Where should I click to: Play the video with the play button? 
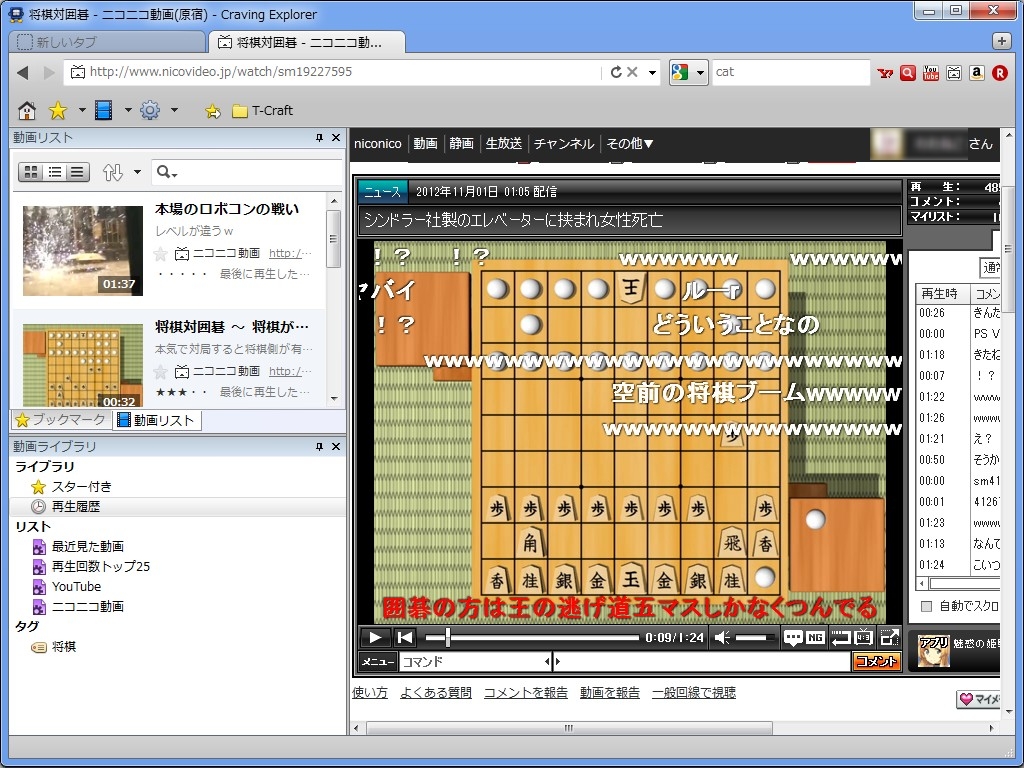pos(375,637)
